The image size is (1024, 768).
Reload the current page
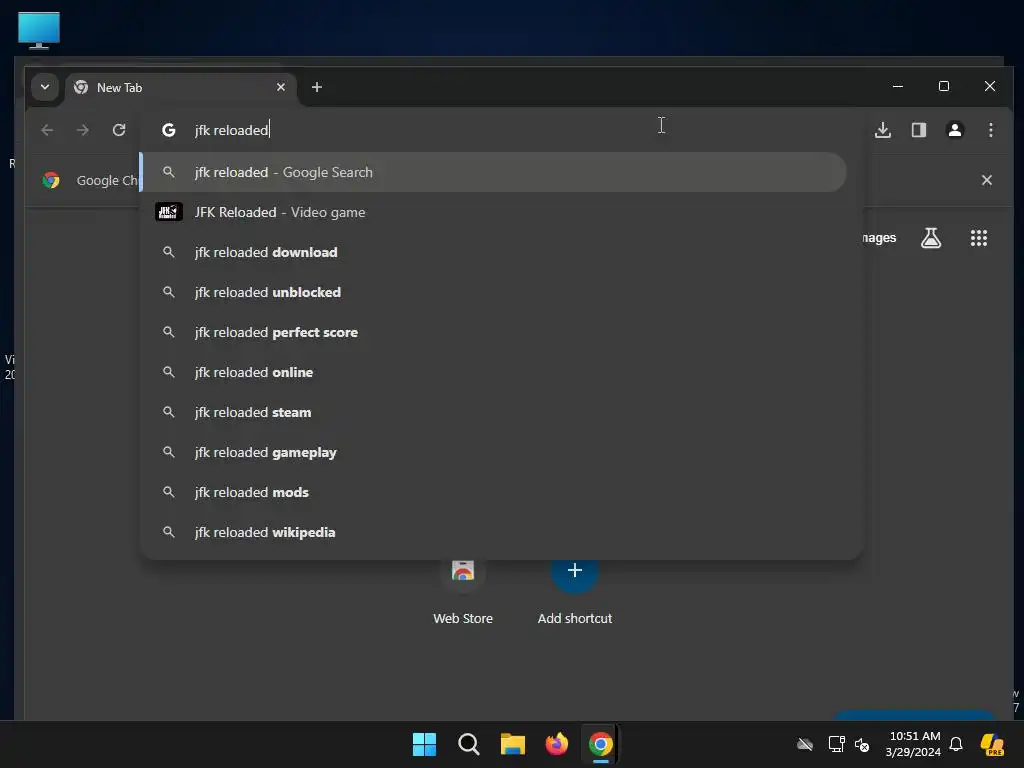[x=119, y=130]
